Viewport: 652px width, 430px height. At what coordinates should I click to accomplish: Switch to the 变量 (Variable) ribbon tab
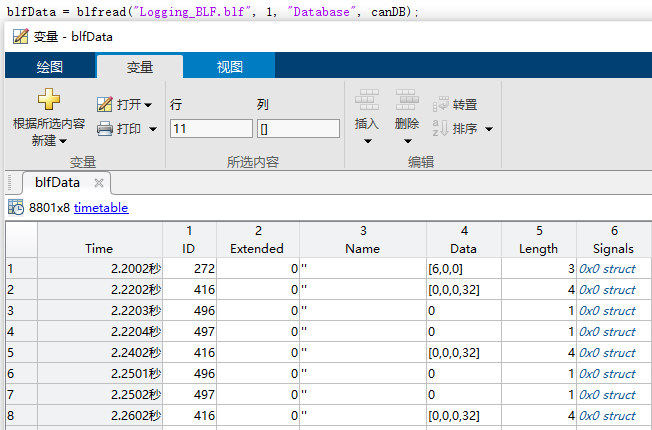click(x=140, y=67)
